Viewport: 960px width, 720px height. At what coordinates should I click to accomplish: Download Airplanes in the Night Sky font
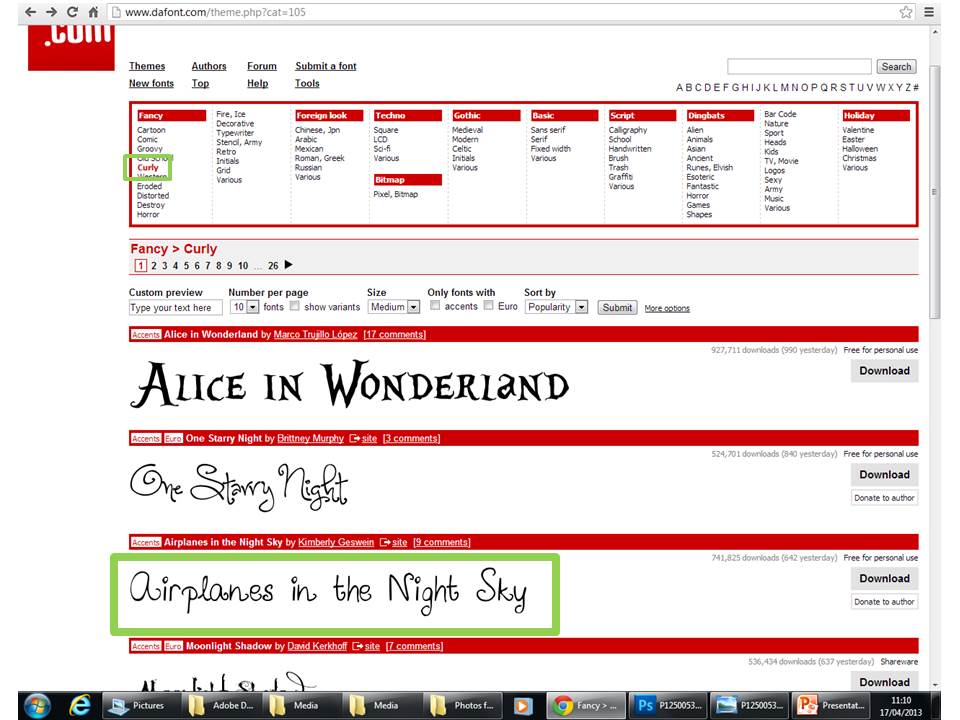(885, 579)
